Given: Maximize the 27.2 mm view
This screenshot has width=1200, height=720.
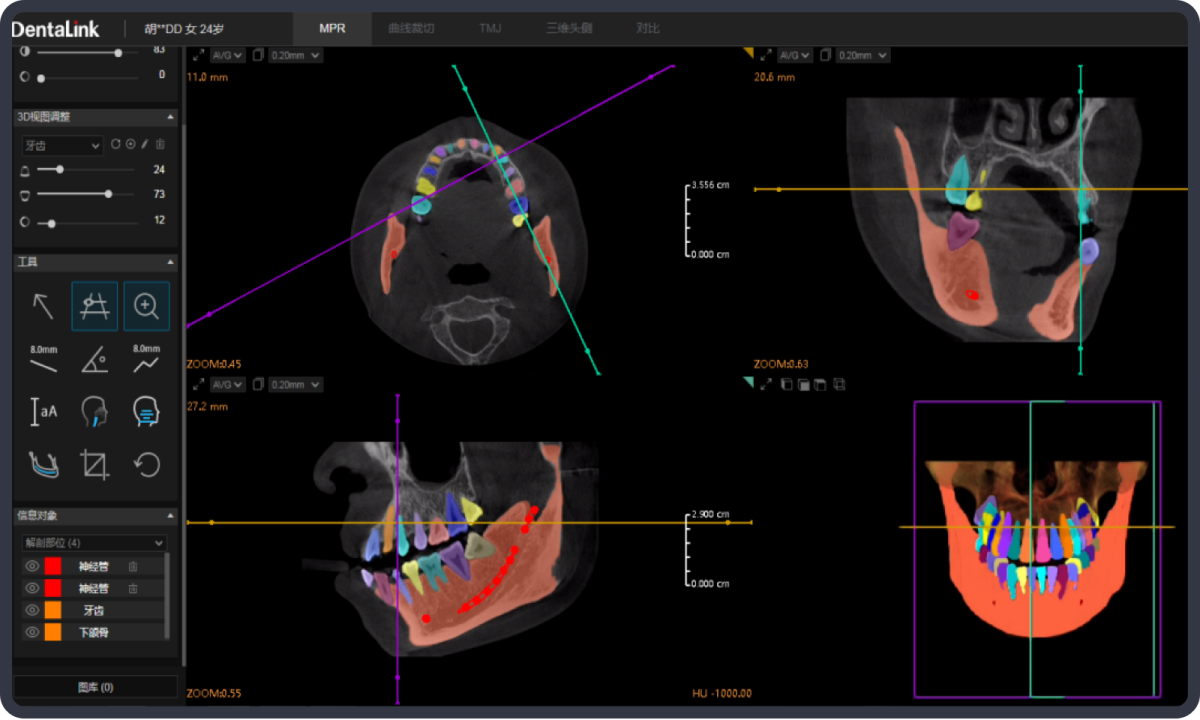Looking at the screenshot, I should point(198,384).
